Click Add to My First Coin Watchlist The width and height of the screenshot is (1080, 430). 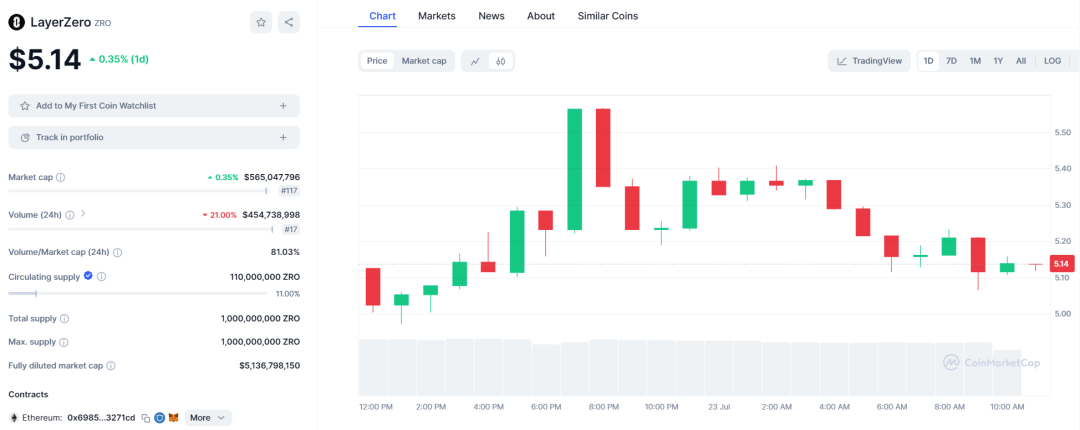click(x=154, y=106)
